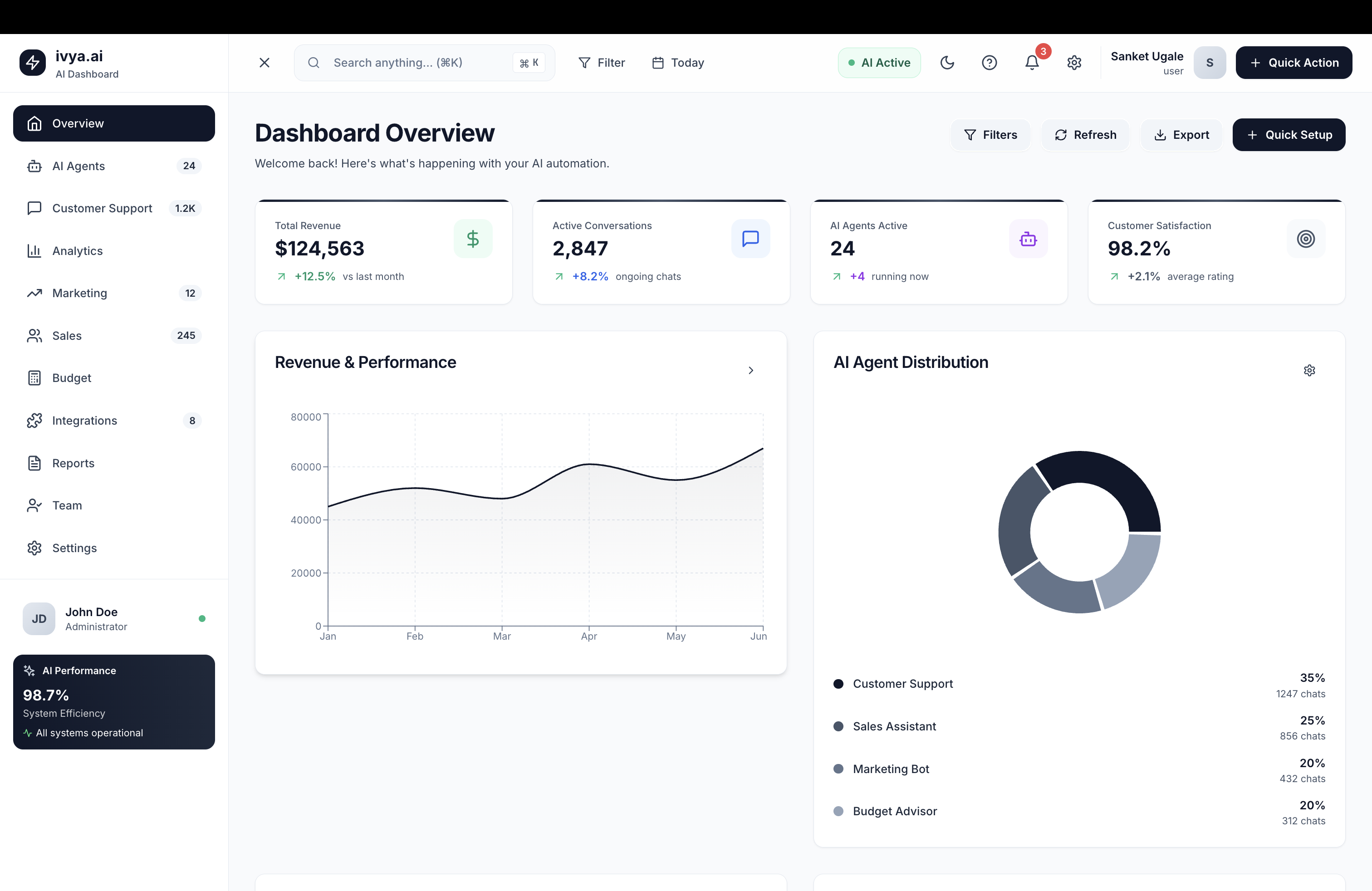Screen dimensions: 1372x891
Task: Open Analytics in the sidebar
Action: pyautogui.click(x=77, y=251)
